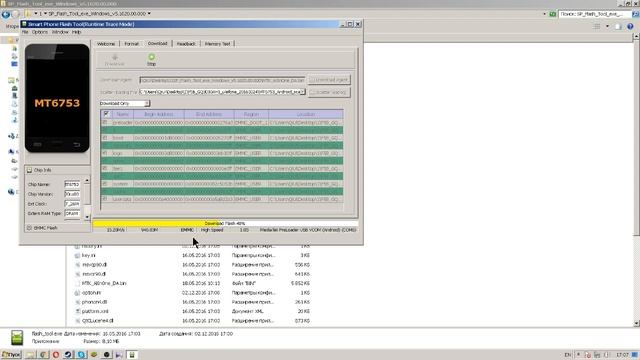Click the Chip Info panel icon
Viewport: 640px width, 360px height.
(x=29, y=170)
